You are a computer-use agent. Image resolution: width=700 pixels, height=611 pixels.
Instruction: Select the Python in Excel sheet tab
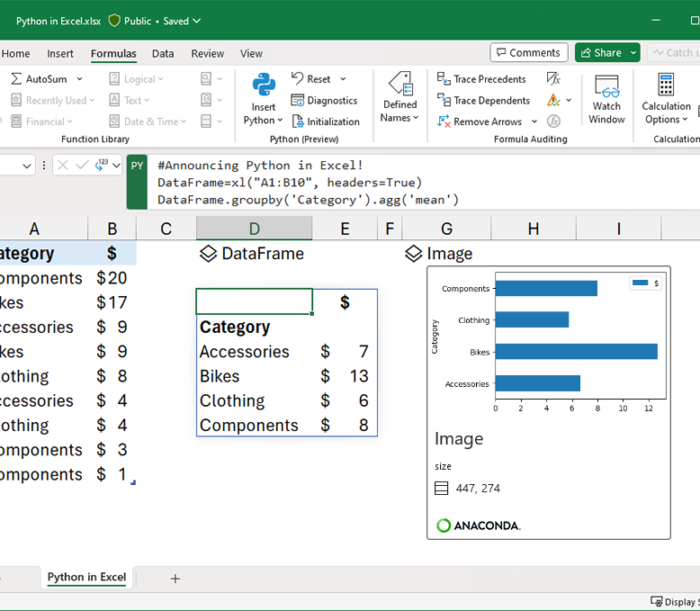[x=87, y=577]
